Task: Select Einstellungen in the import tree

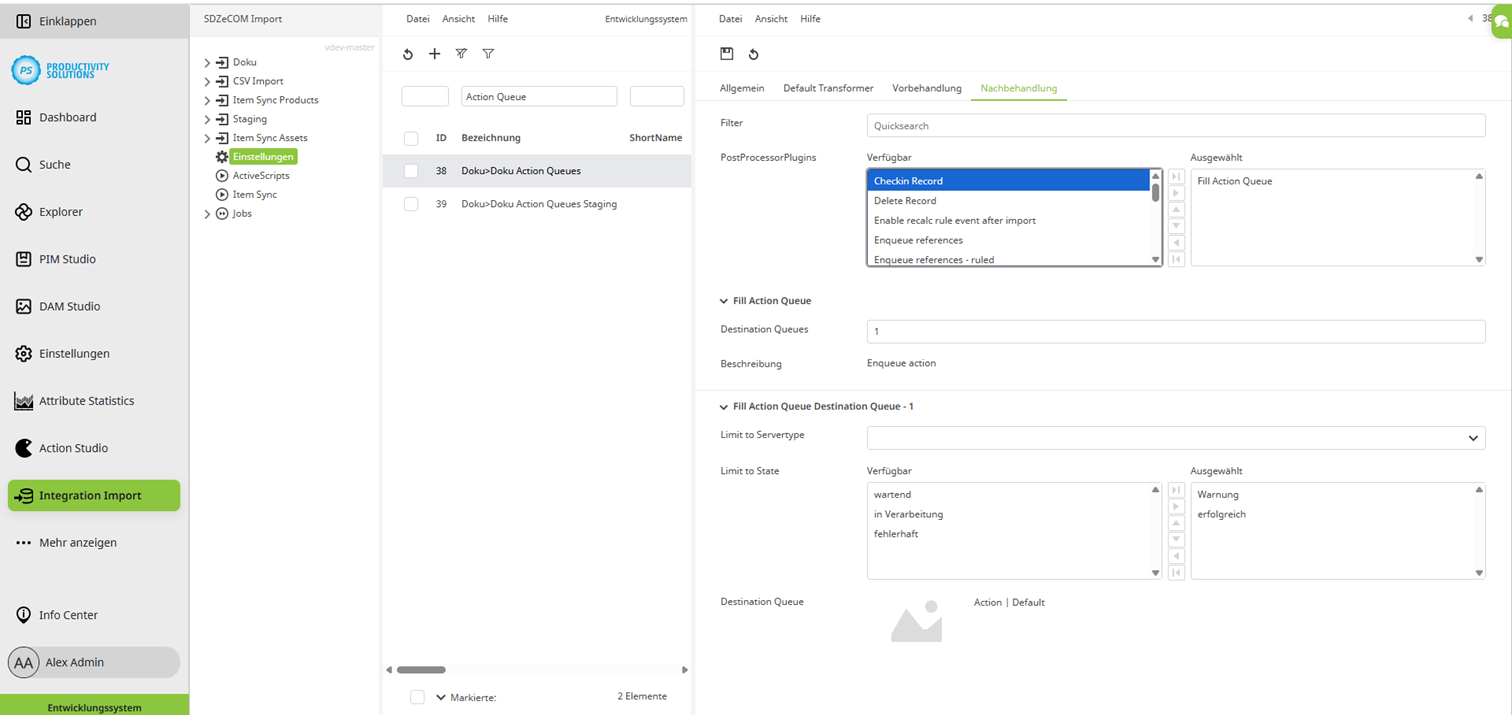Action: 264,157
